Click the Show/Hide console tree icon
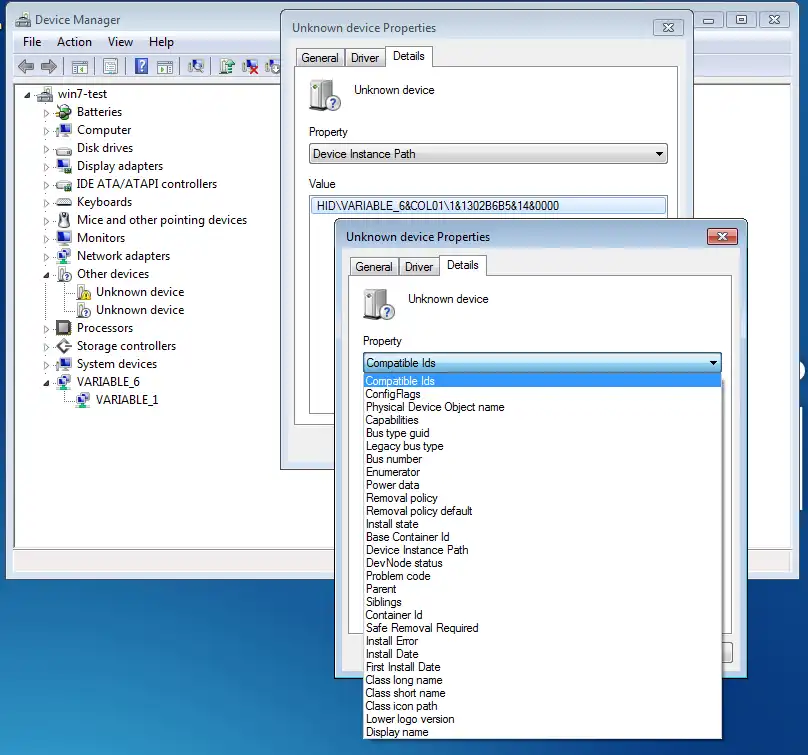Viewport: 808px width, 755px height. tap(79, 66)
